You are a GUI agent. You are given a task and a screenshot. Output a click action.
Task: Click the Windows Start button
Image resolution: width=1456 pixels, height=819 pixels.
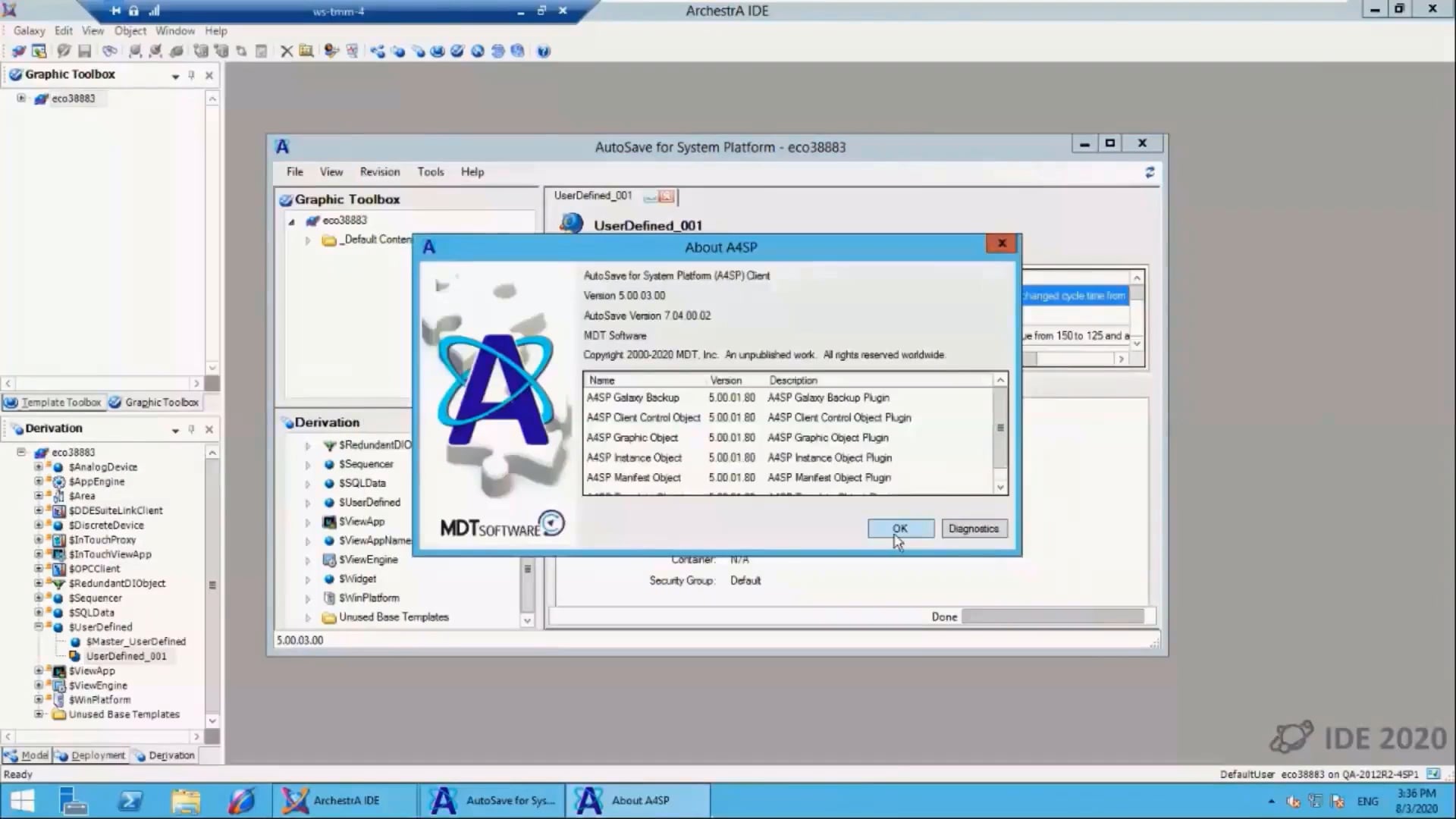click(22, 800)
